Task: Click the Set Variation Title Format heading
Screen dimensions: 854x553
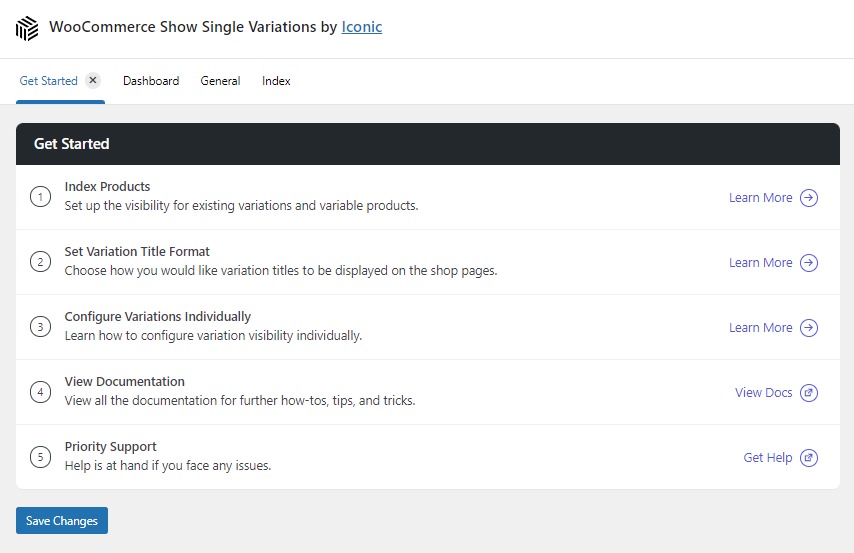Action: 137,251
